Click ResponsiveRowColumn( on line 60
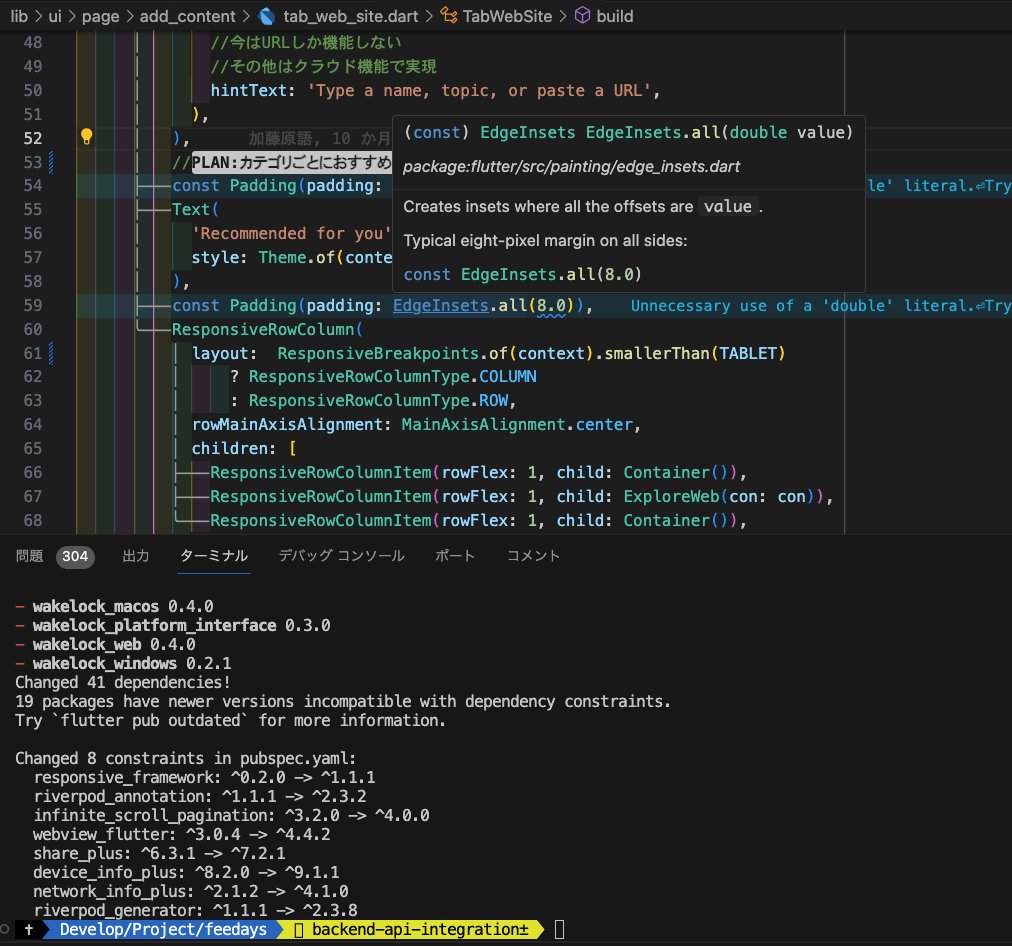Screen dimensions: 1012x946 click(267, 329)
